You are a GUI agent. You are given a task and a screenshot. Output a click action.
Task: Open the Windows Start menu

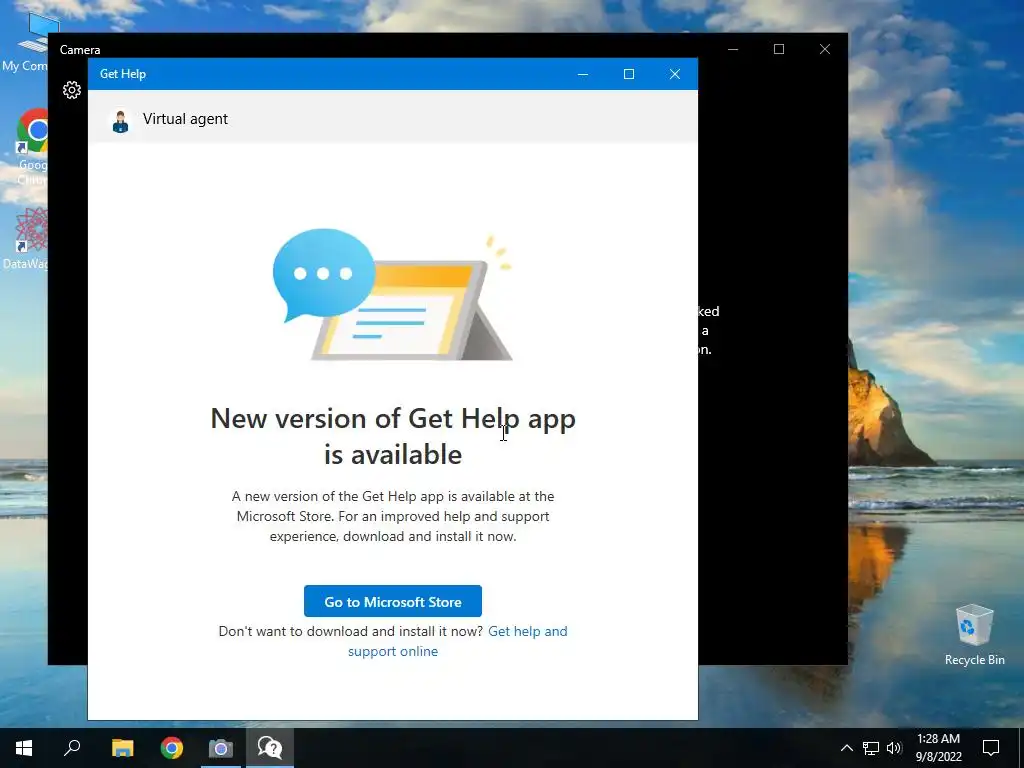pos(24,748)
